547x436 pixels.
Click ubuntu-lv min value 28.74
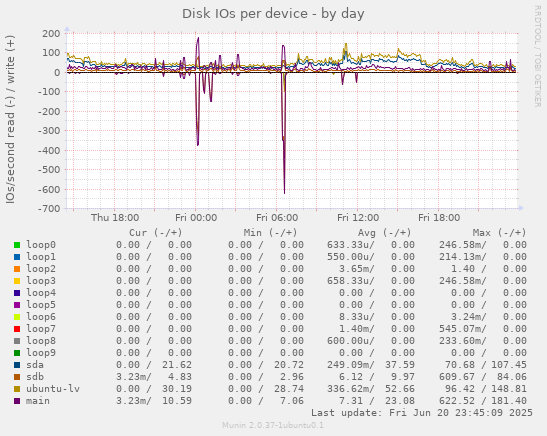click(x=289, y=389)
